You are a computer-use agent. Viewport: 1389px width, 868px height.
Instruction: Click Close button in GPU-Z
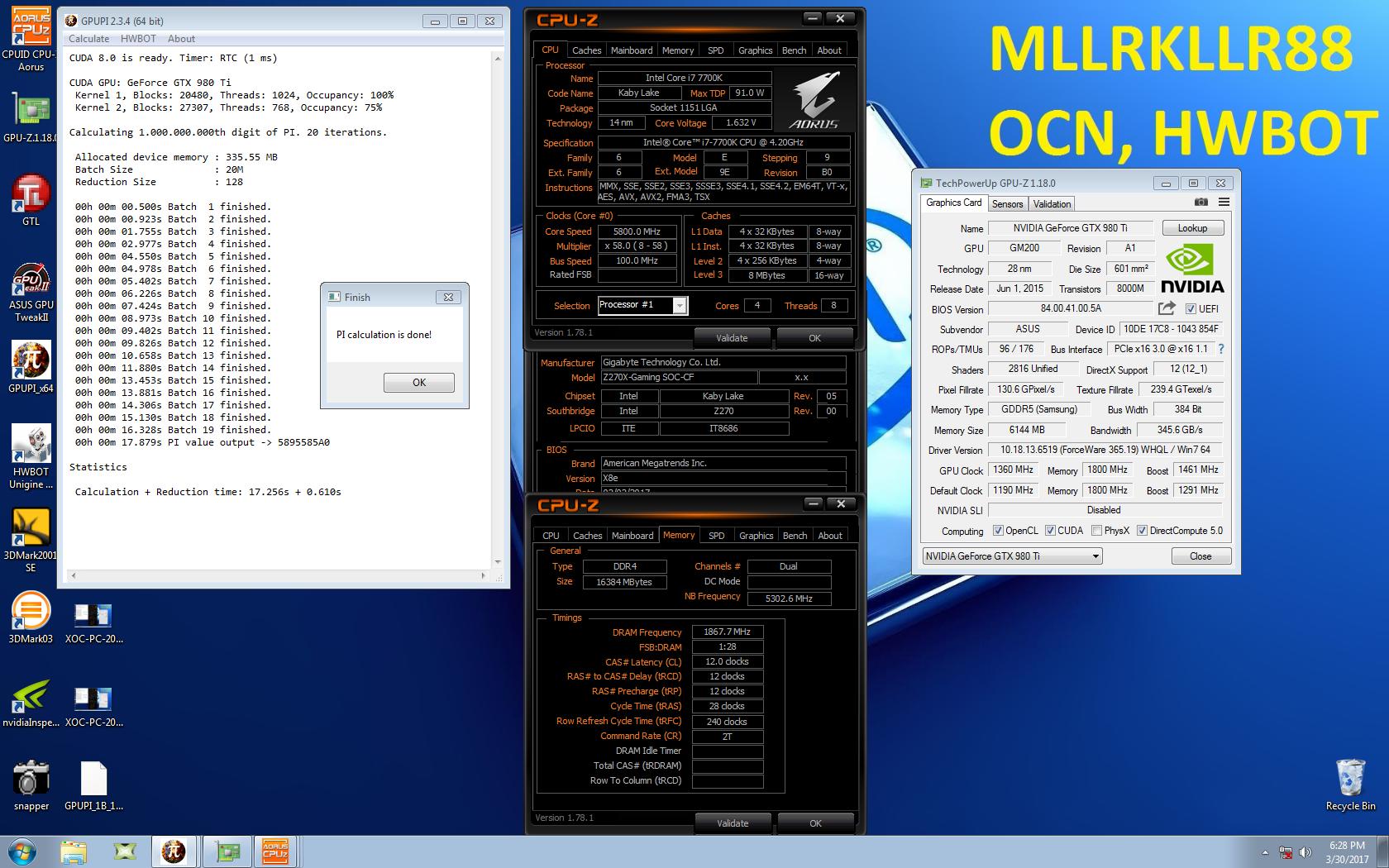(x=1200, y=556)
